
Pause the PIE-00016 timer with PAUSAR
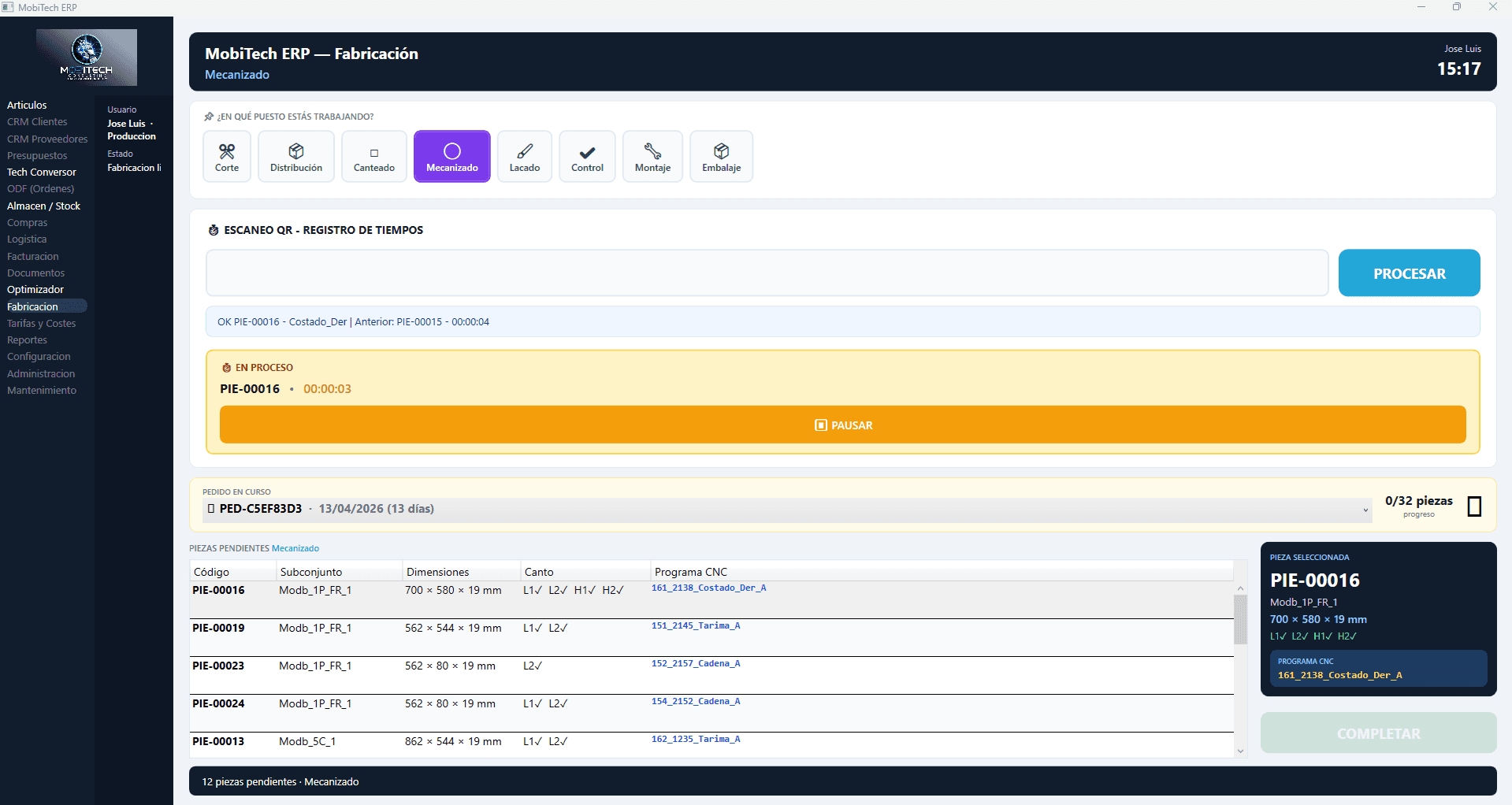point(842,425)
